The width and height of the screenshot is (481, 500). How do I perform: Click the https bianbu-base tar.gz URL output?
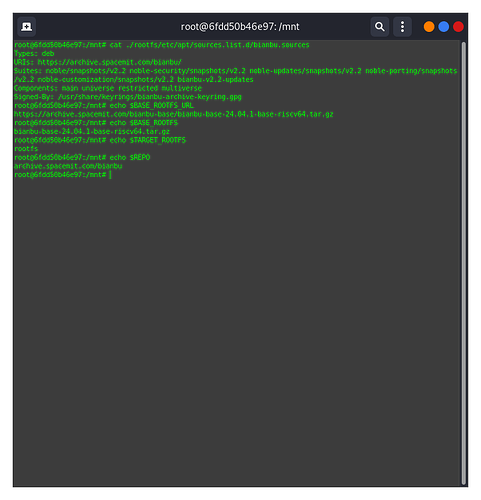(174, 114)
